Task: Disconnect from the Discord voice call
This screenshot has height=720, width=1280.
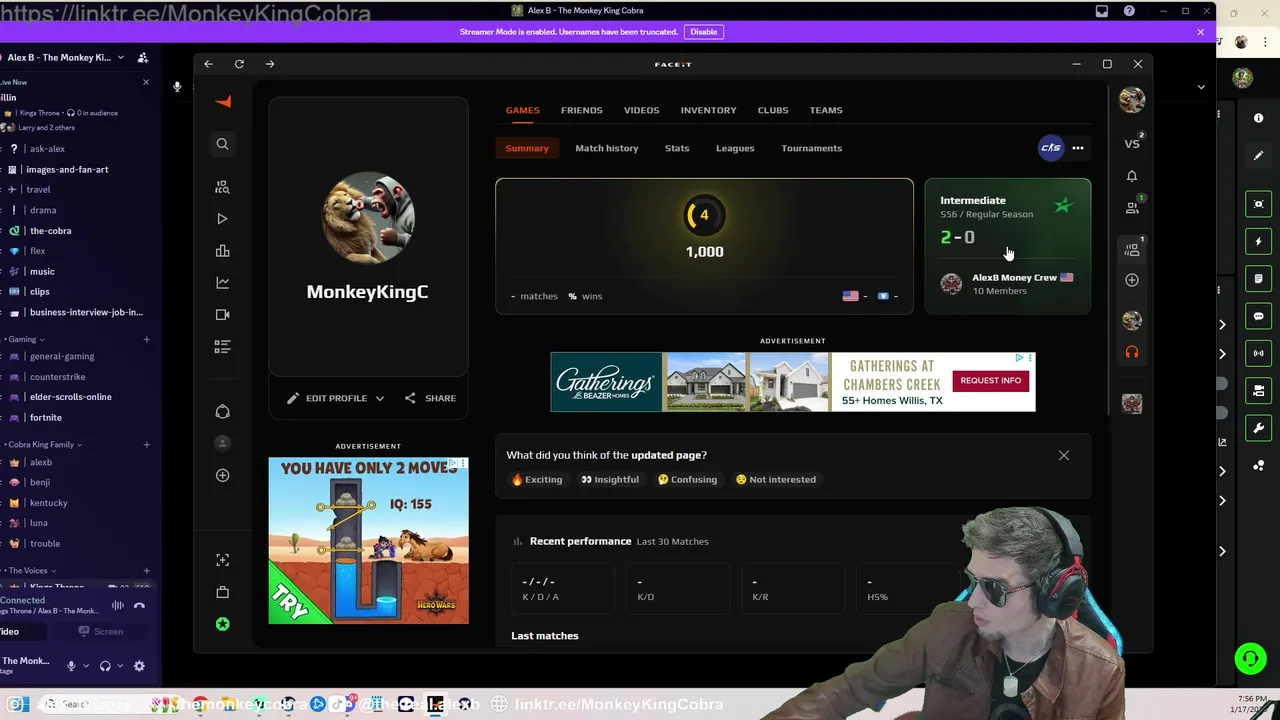Action: pos(139,605)
